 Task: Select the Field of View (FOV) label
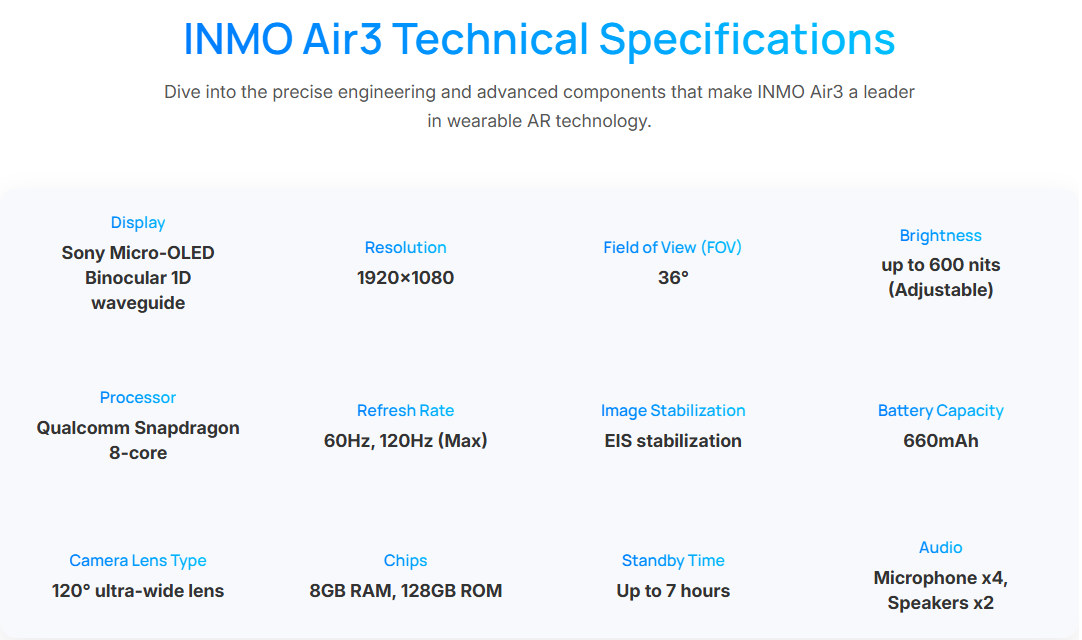click(x=672, y=248)
